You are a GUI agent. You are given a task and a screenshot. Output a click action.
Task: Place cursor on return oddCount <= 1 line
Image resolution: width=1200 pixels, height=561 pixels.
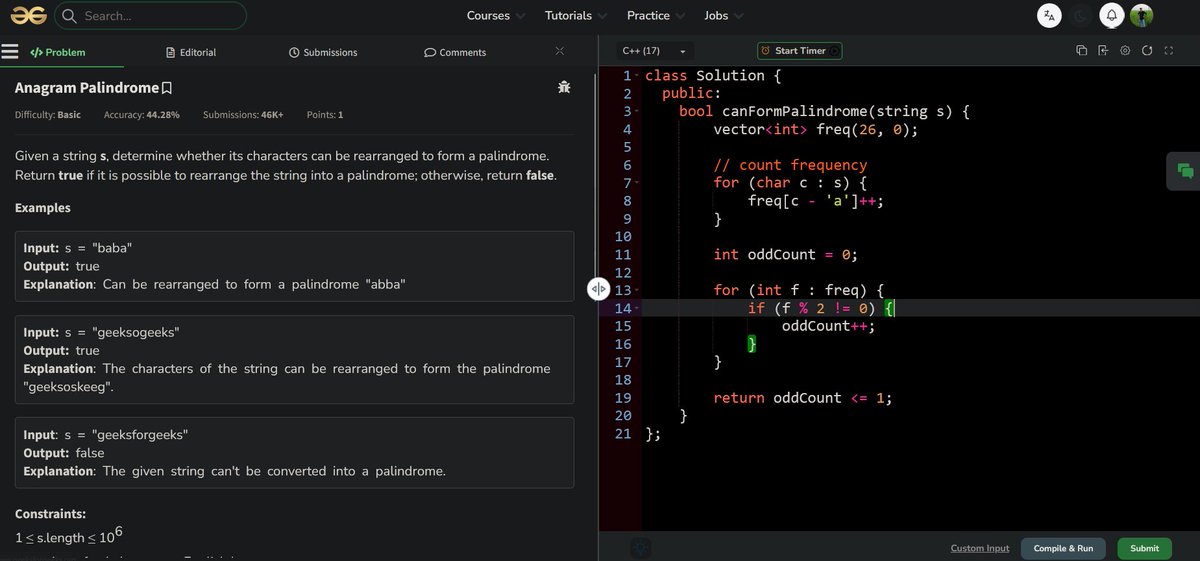click(803, 398)
